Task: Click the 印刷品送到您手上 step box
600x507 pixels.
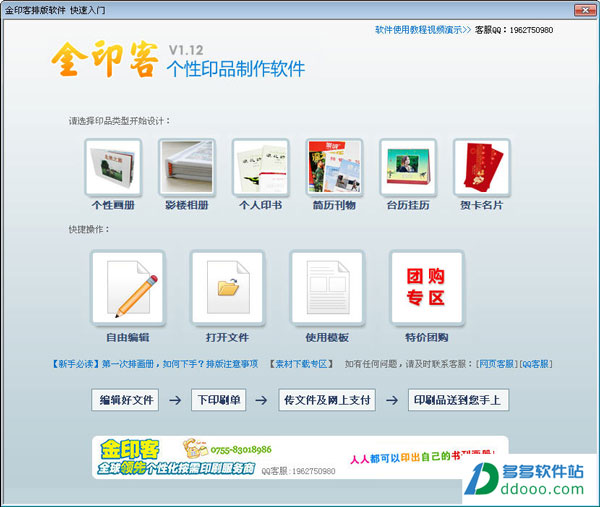Action: click(x=458, y=400)
